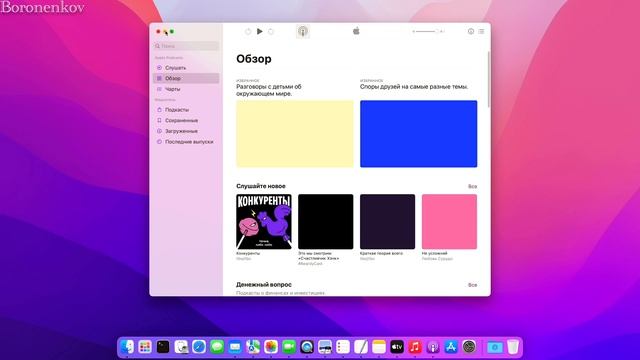The image size is (640, 360).
Task: Click the Слушайте новое section heading
Action: (x=261, y=186)
